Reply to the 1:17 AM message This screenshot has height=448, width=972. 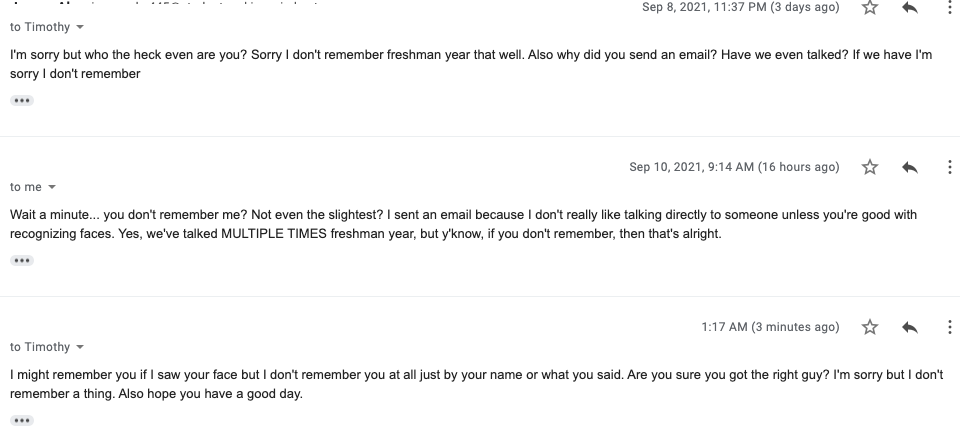(909, 327)
